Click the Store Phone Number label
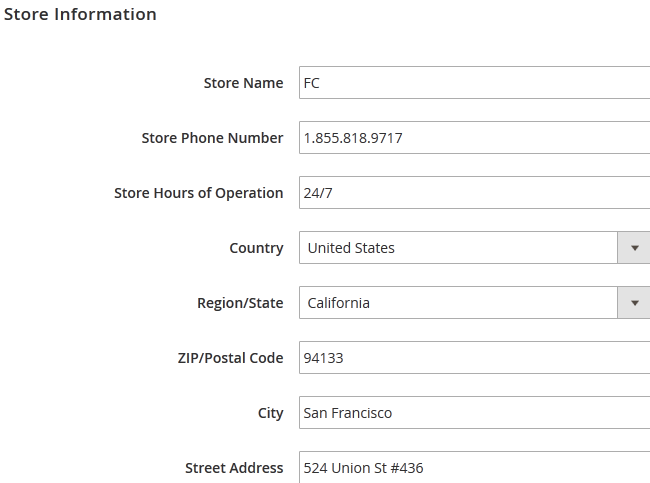 point(212,138)
